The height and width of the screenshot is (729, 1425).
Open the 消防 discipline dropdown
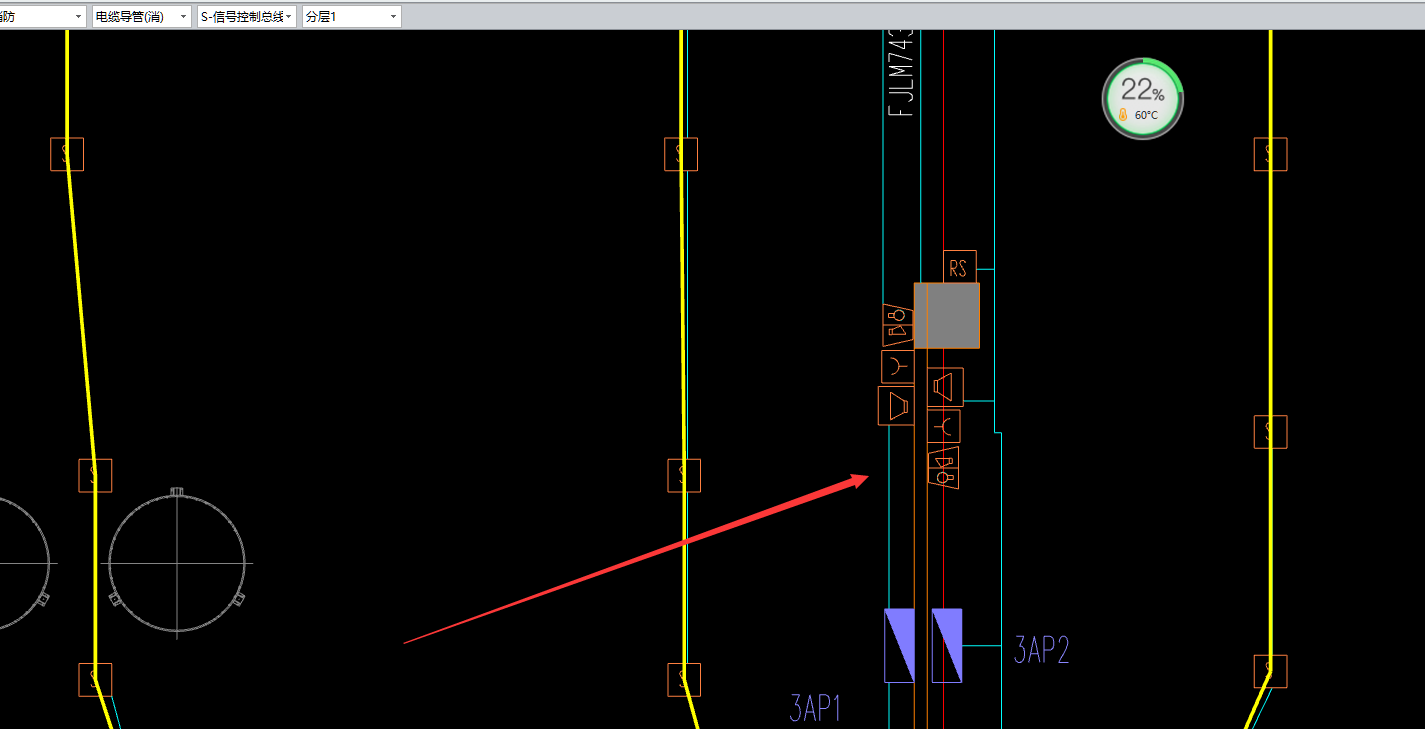click(42, 17)
